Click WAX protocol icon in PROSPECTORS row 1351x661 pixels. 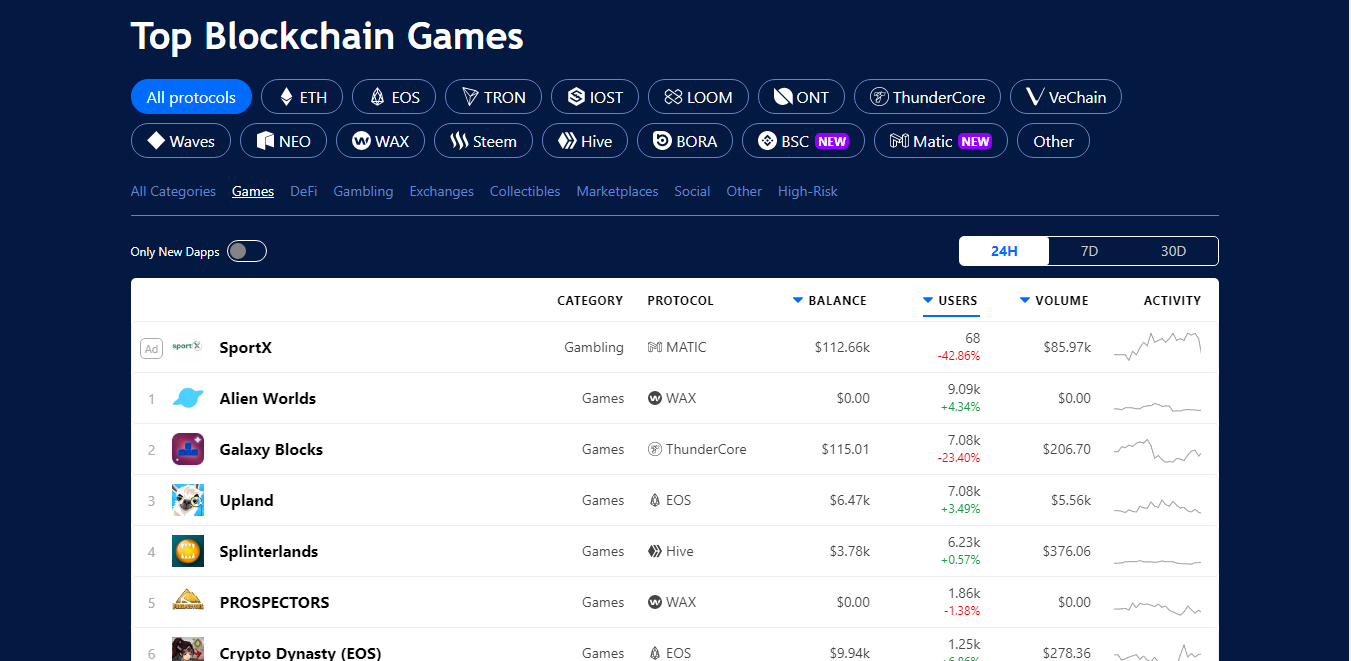[x=655, y=602]
